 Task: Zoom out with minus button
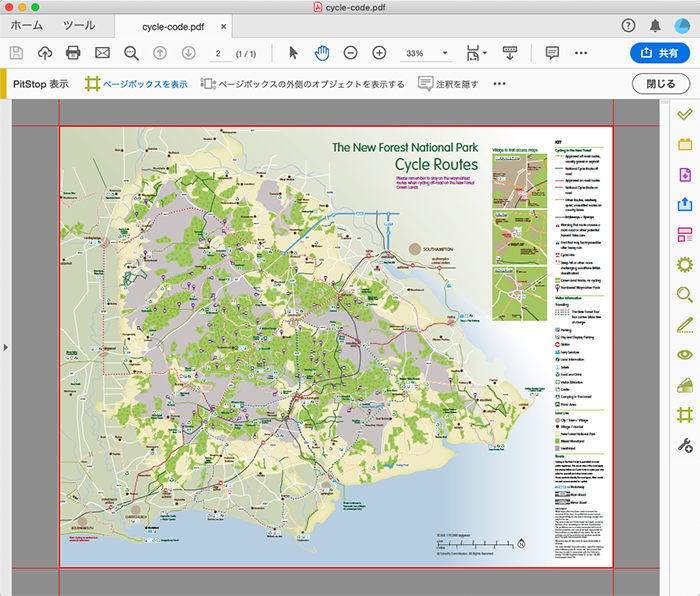[350, 53]
